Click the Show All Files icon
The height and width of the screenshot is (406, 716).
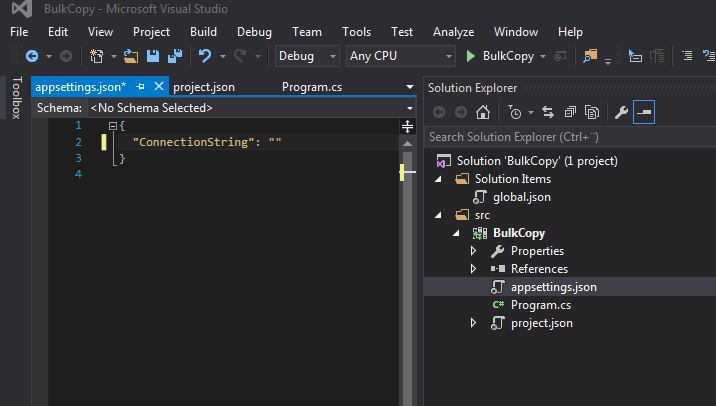[592, 112]
